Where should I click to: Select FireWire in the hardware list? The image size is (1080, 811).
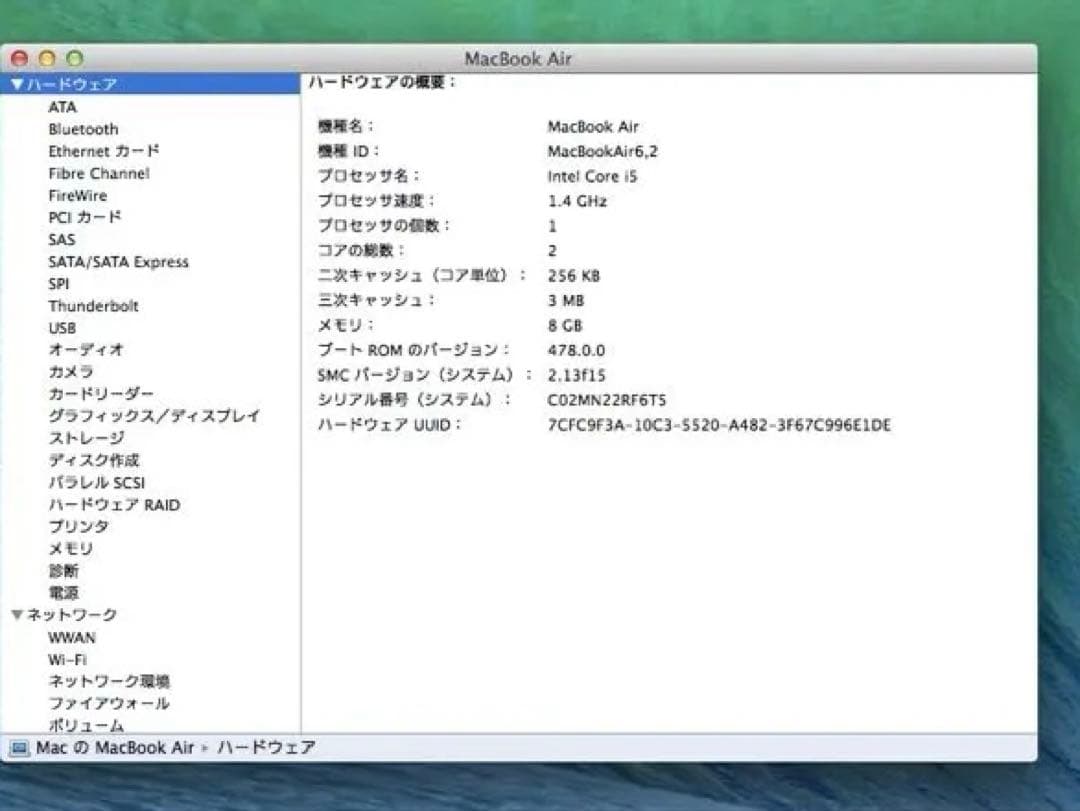point(78,195)
